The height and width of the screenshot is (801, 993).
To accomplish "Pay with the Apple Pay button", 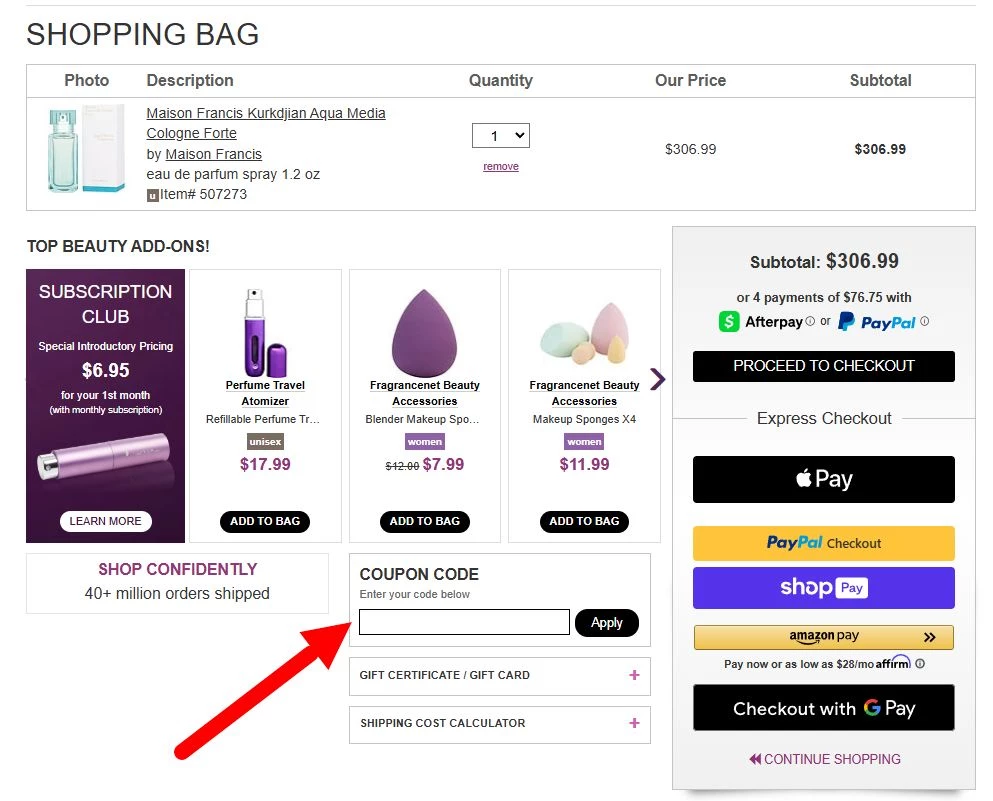I will (823, 479).
